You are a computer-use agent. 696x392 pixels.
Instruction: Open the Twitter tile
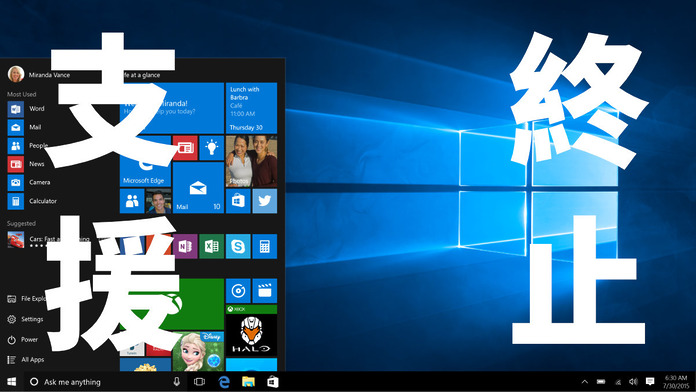pyautogui.click(x=265, y=201)
